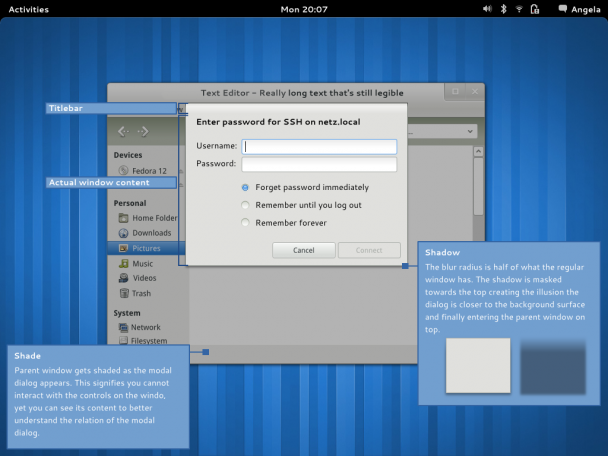
Task: Click the scrollbar up arrow
Action: tap(478, 151)
